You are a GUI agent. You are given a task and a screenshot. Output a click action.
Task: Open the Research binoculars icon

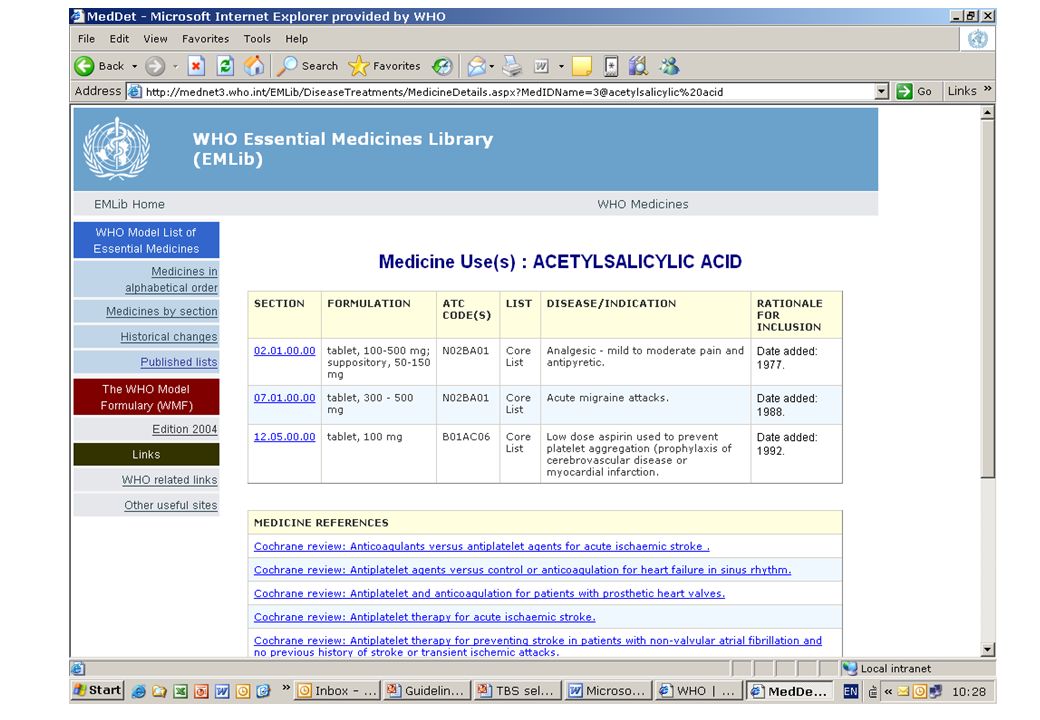point(638,66)
